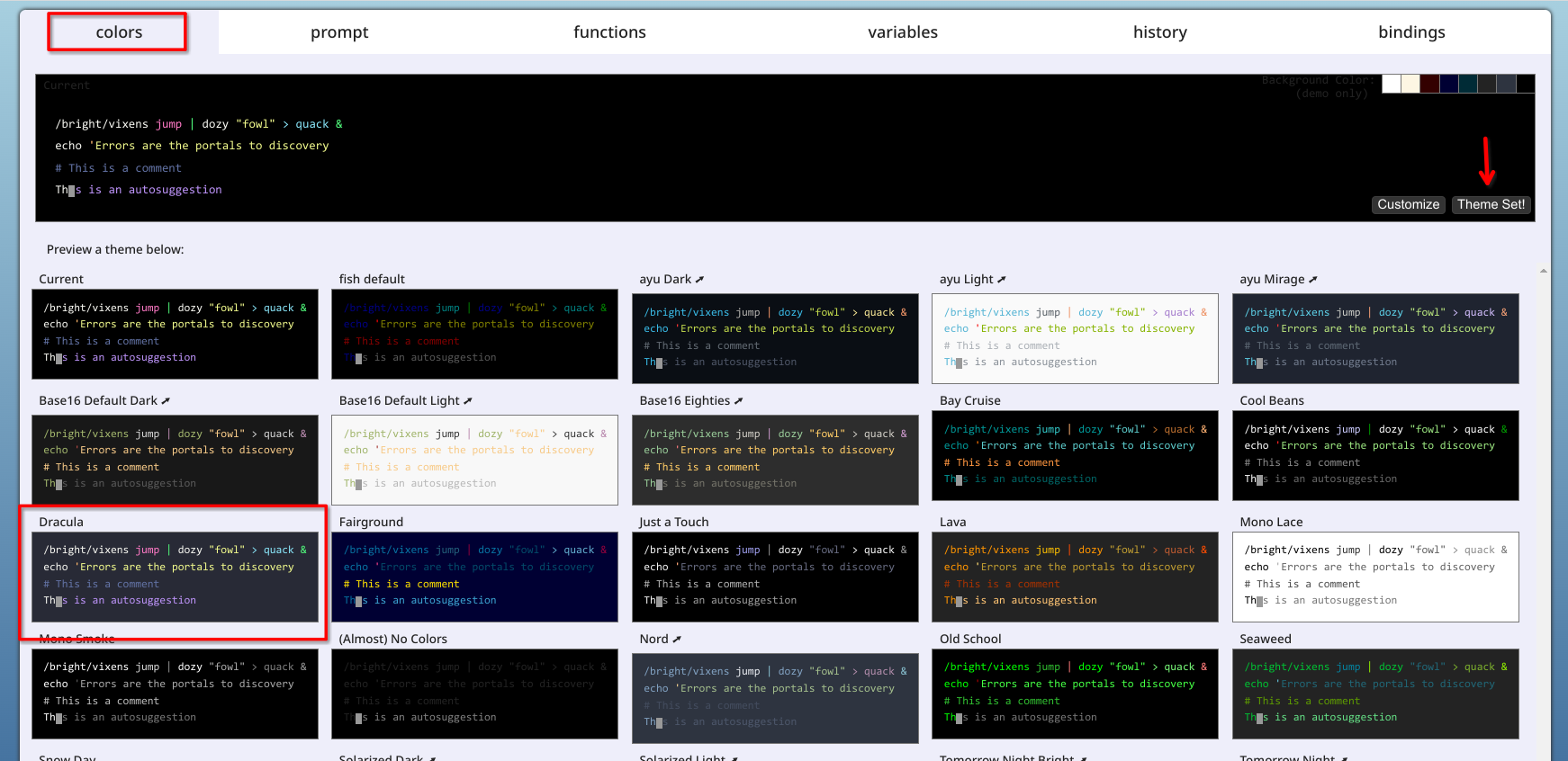
Task: Open the Nord theme link arrow icon
Action: coord(677,640)
